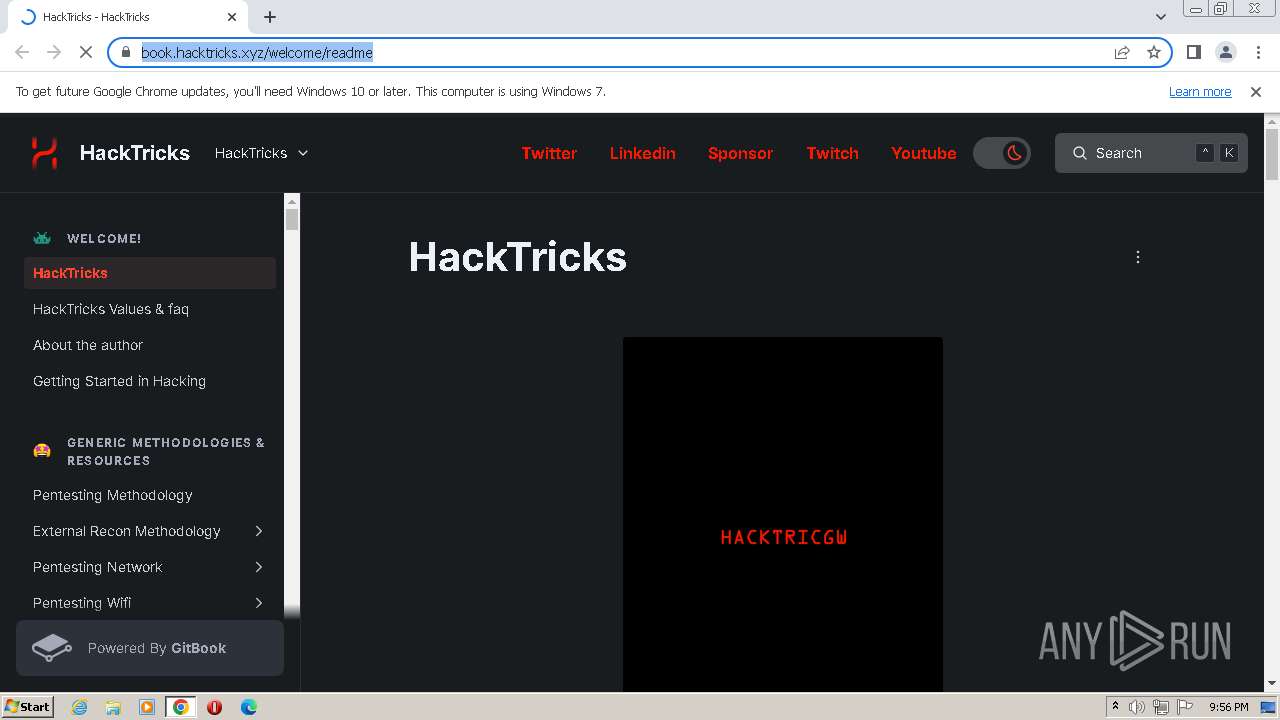This screenshot has width=1280, height=720.
Task: Click the HackTricks brand name in header
Action: point(135,153)
